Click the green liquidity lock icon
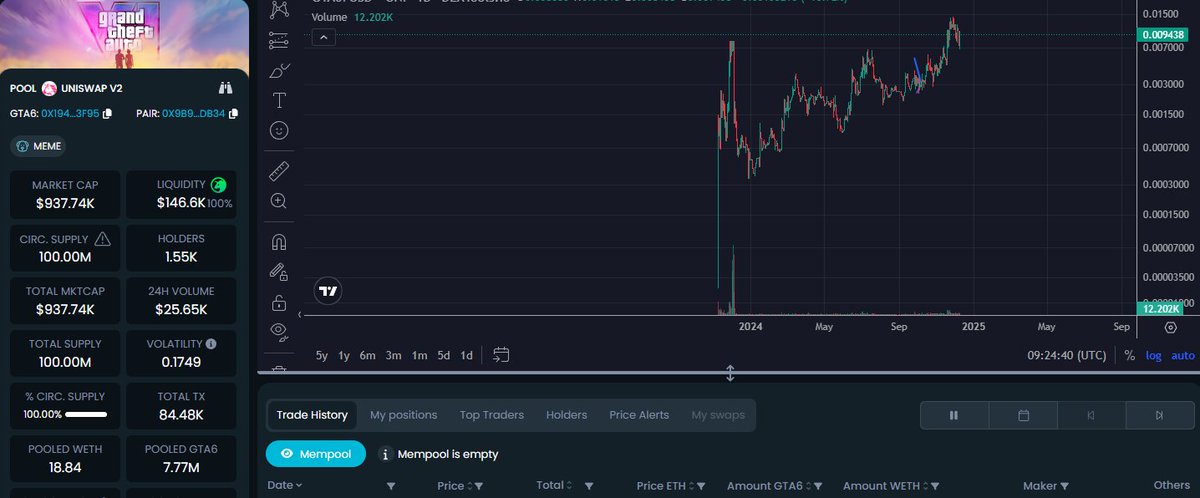1200x498 pixels. (x=218, y=185)
